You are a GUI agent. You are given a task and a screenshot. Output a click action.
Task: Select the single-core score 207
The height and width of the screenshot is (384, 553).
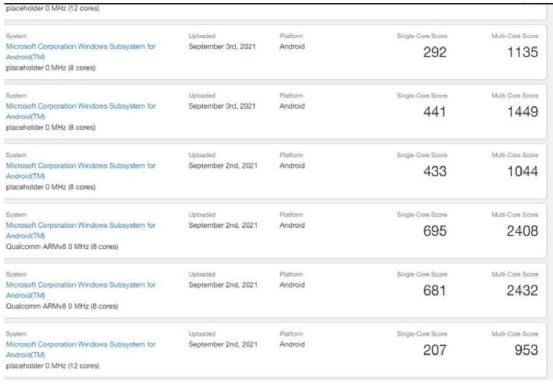[x=435, y=351]
